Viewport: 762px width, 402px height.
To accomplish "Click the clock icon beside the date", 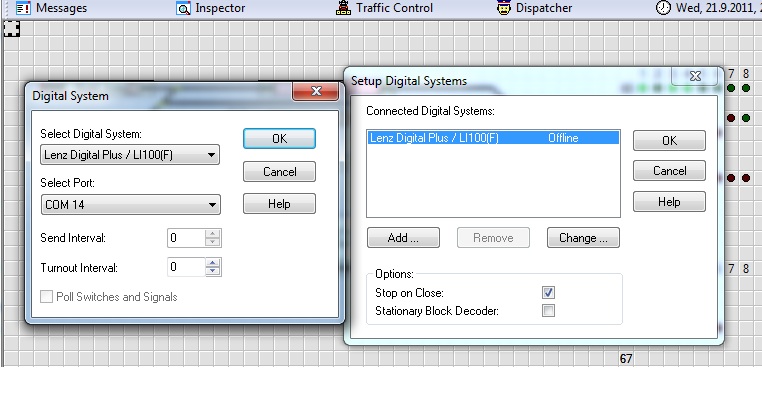I will pos(663,9).
